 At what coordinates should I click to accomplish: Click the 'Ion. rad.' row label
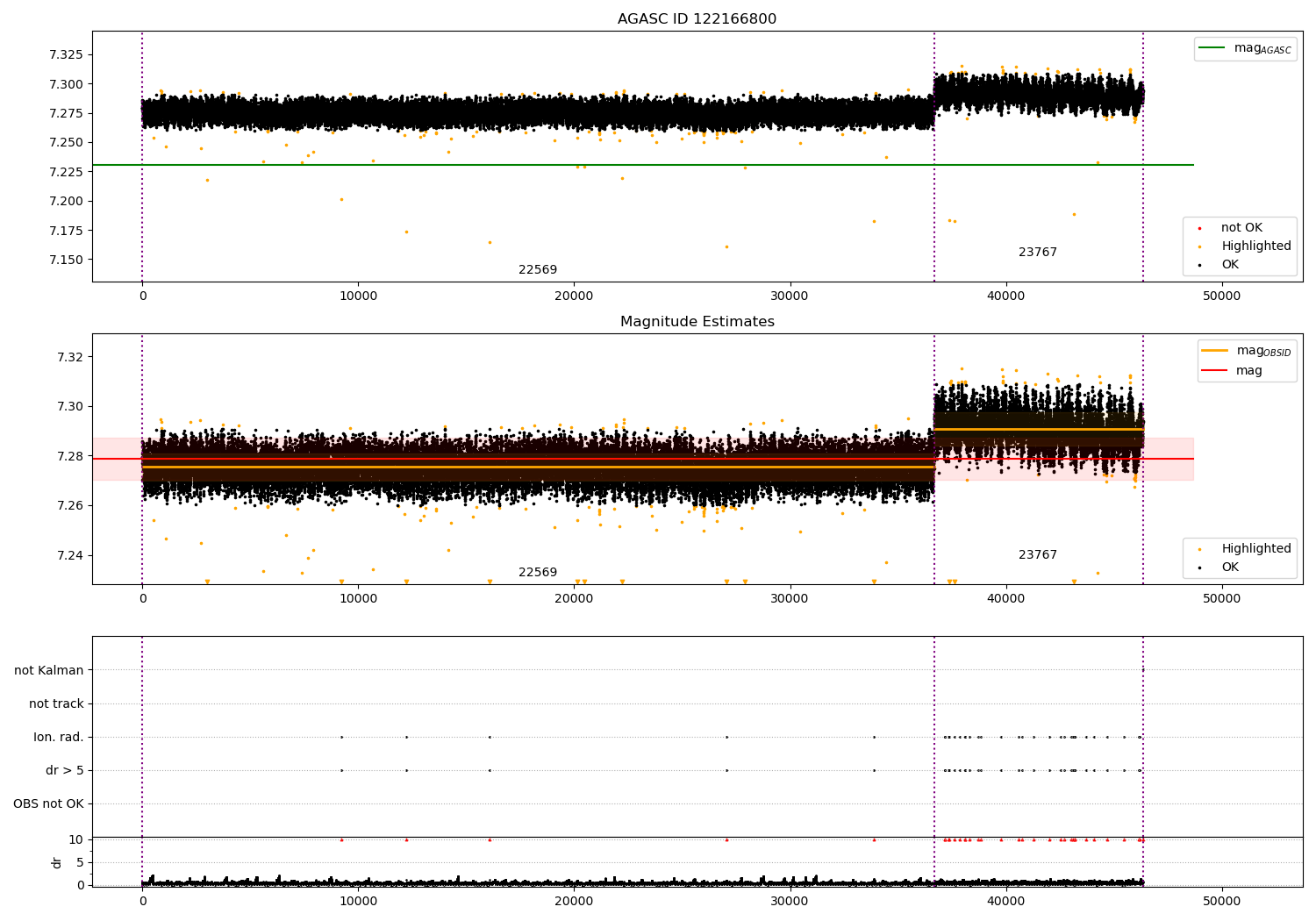pos(59,738)
